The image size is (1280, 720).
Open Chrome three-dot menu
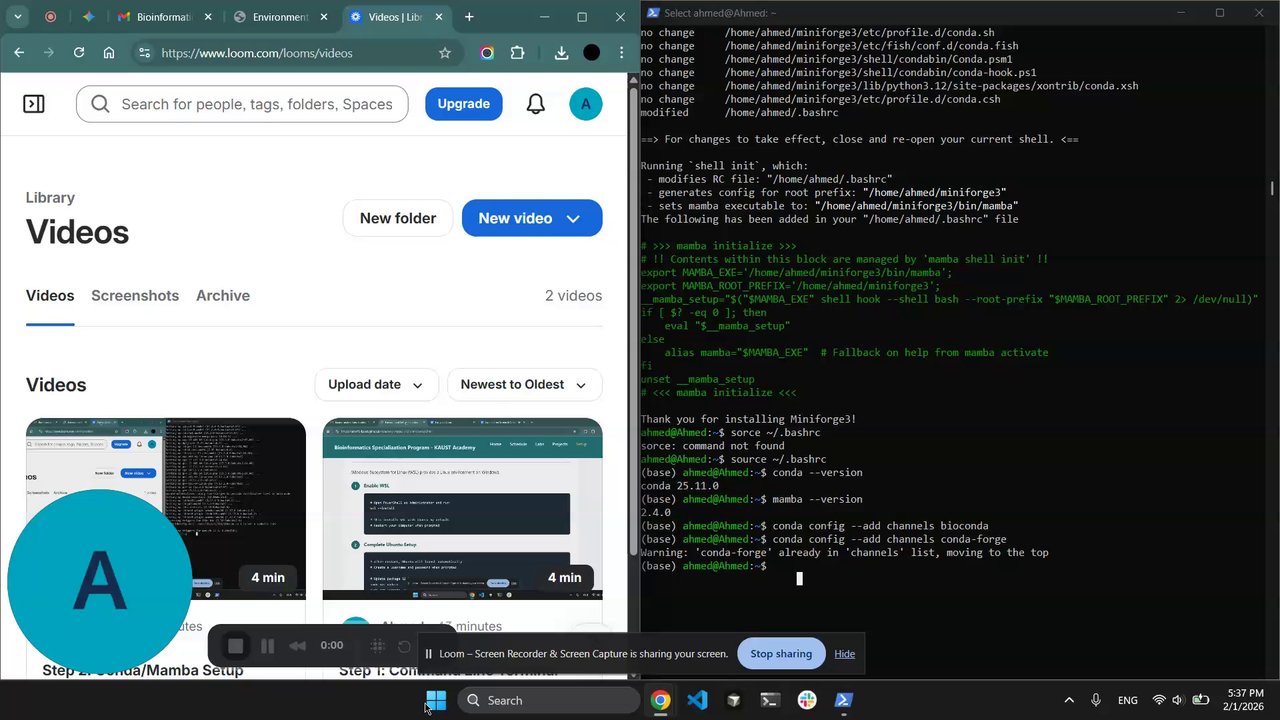click(621, 53)
